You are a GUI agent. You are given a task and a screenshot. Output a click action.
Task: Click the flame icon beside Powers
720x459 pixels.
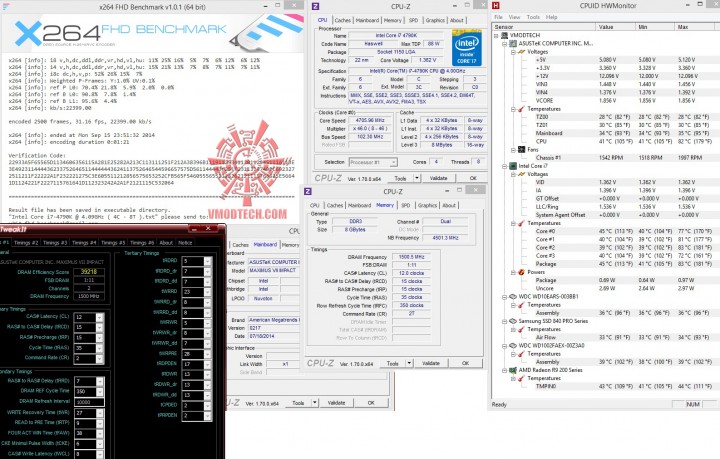[x=521, y=272]
